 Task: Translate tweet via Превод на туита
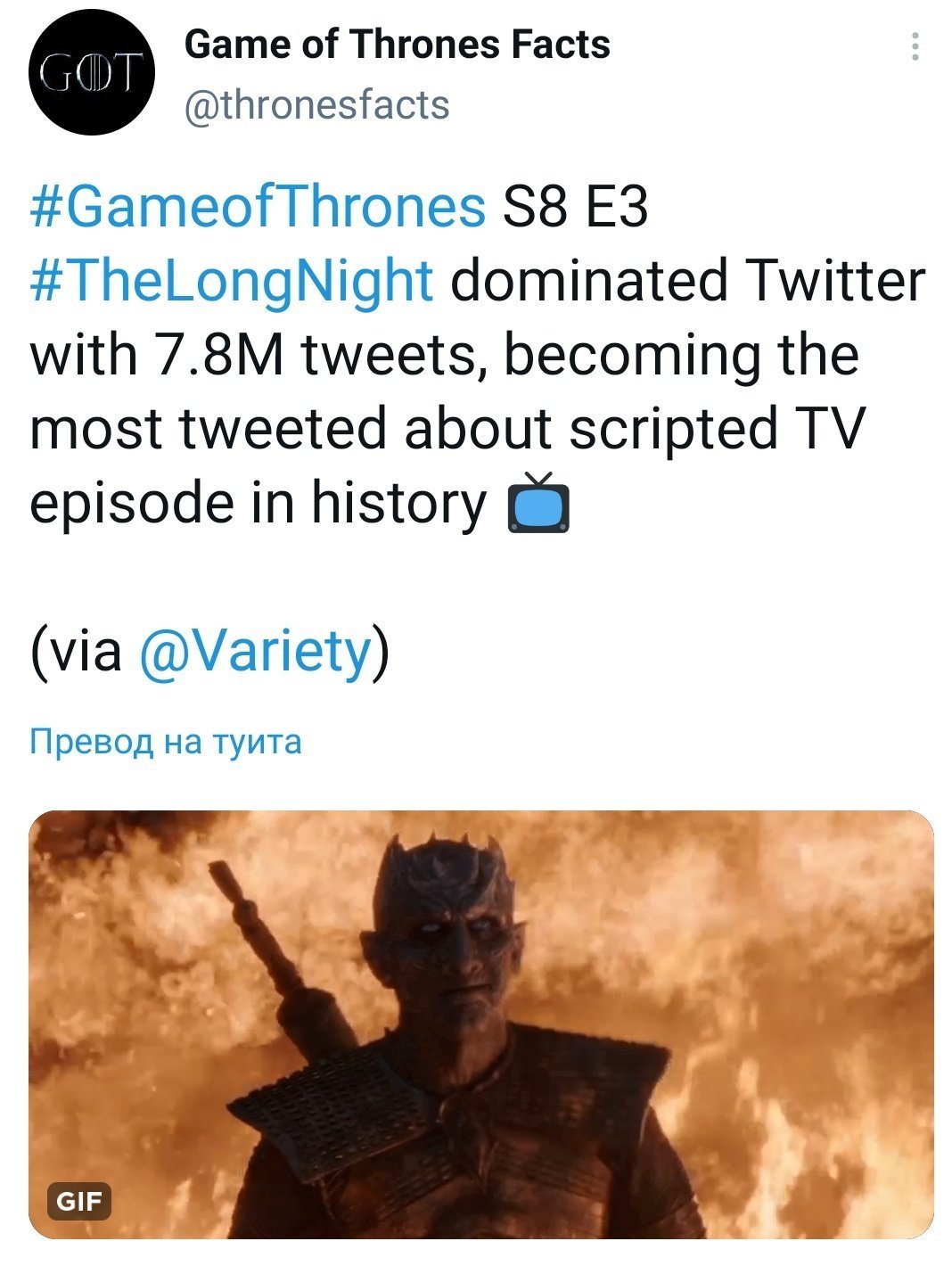(x=166, y=741)
